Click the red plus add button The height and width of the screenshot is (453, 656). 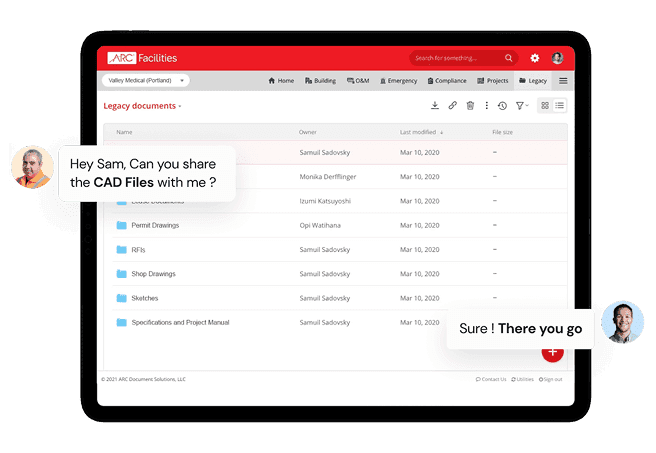552,352
